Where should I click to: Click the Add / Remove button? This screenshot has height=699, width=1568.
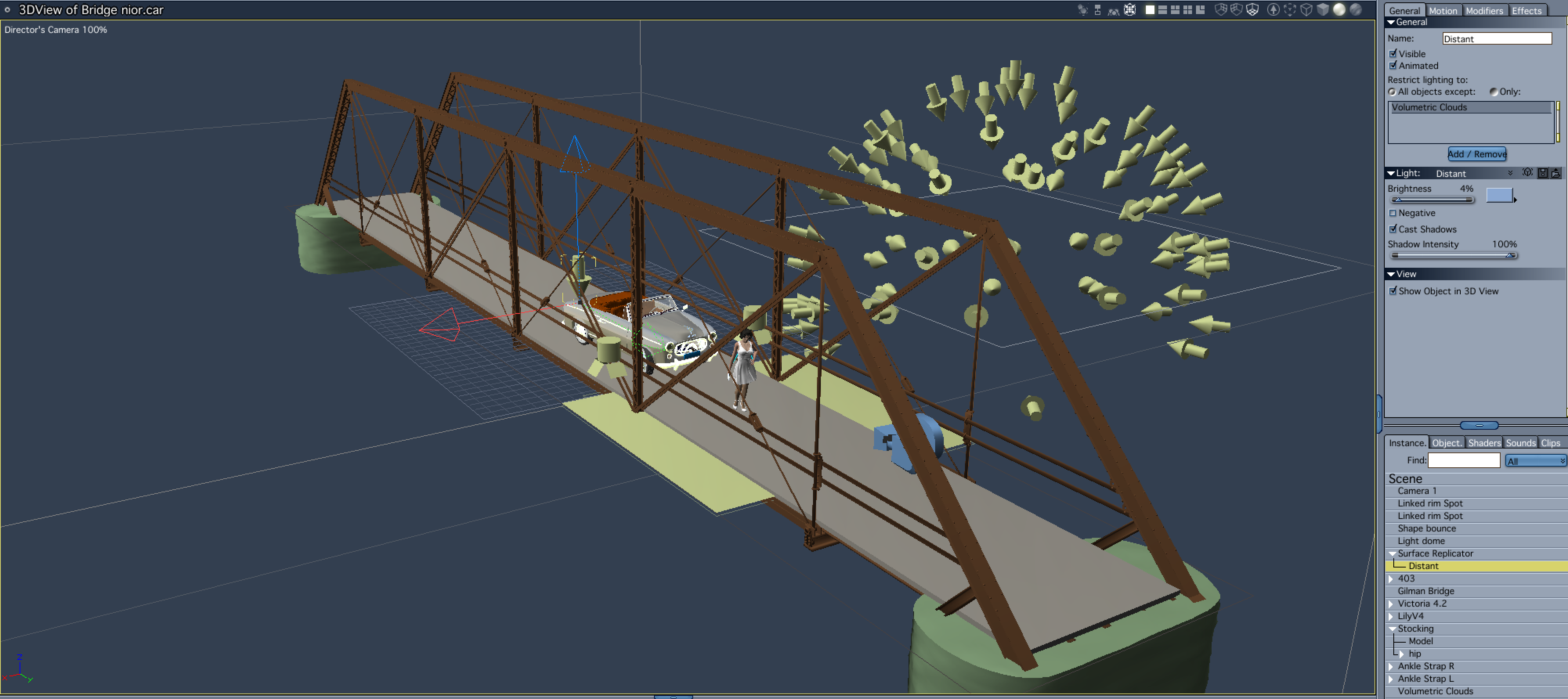pos(1477,154)
